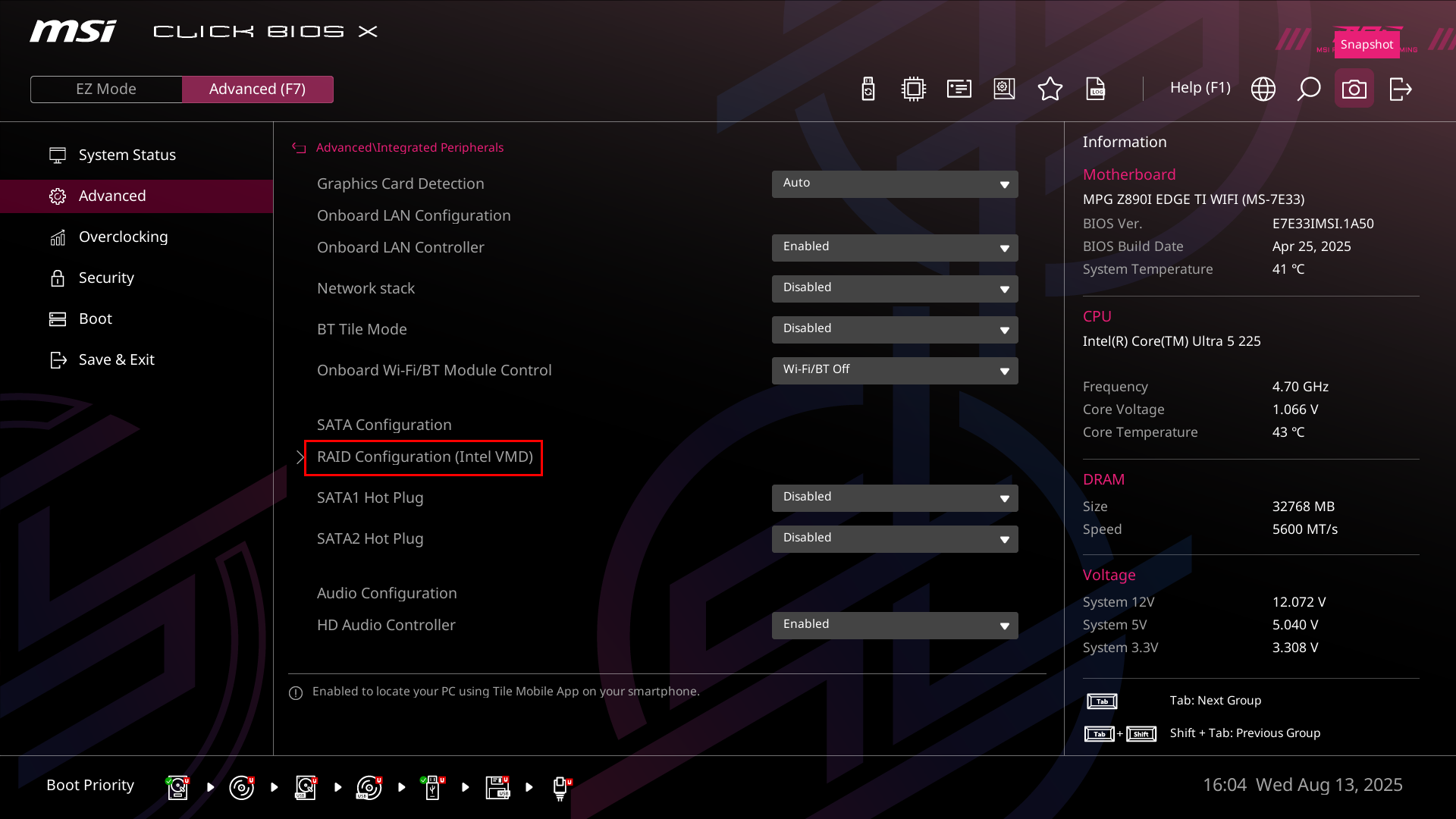Open Favorites star icon
The image size is (1456, 819).
tap(1050, 89)
